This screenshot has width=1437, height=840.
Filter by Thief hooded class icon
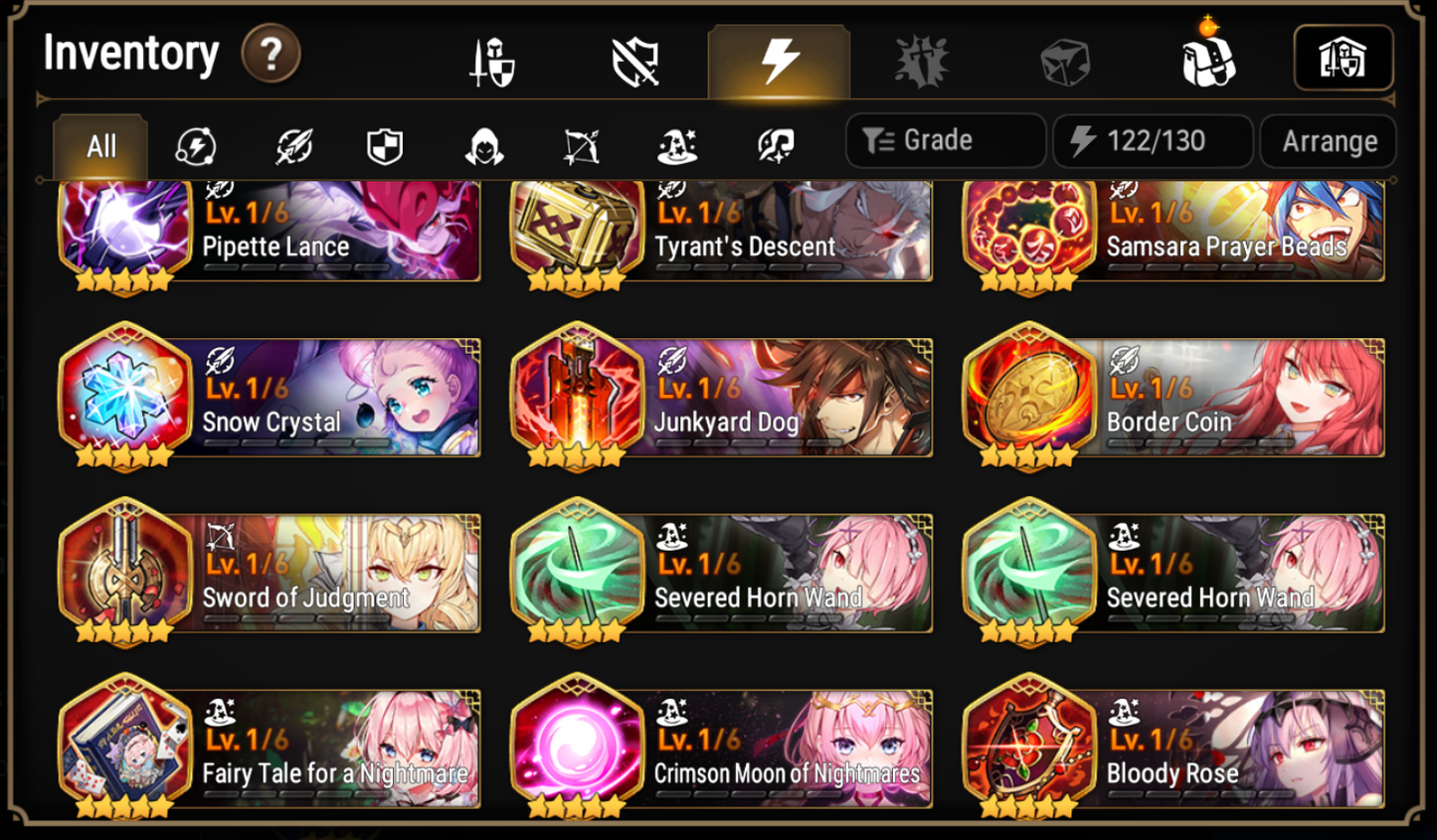(484, 147)
